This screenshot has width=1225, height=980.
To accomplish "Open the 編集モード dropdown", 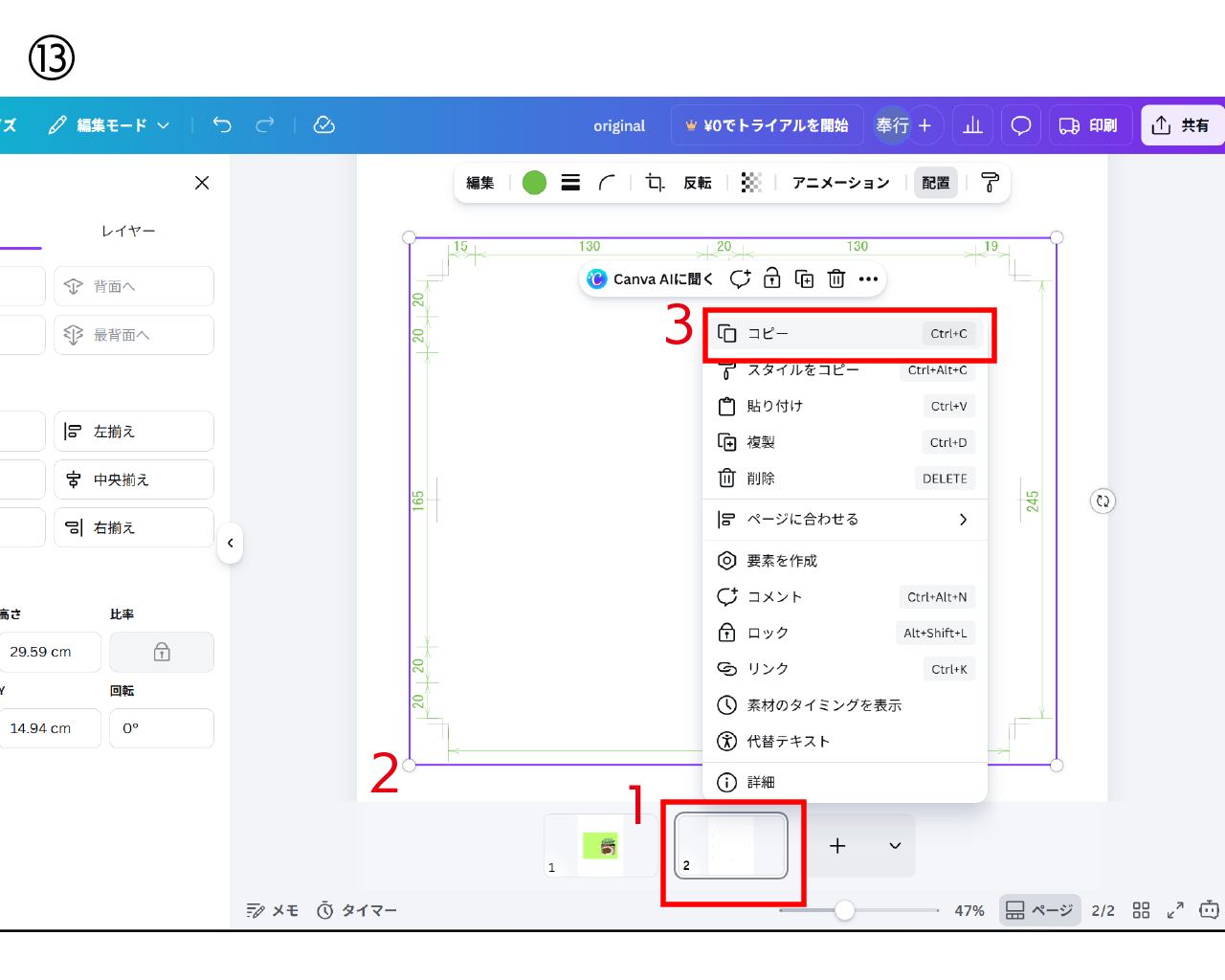I will [110, 125].
